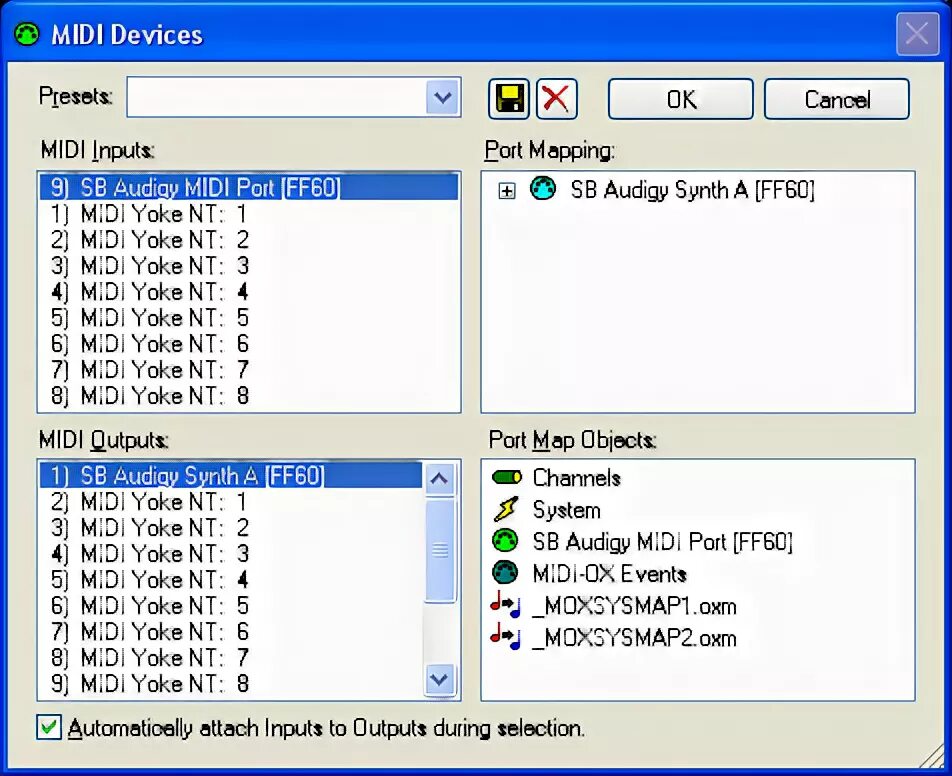The image size is (952, 776).
Task: Select input 4) MIDI Yoke NT: 4
Action: tap(248, 292)
